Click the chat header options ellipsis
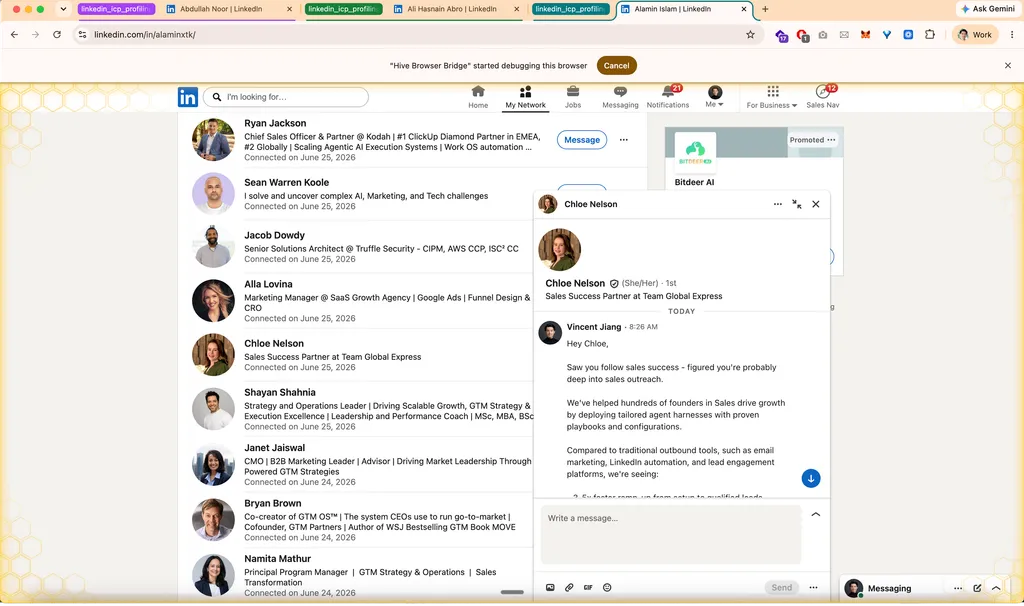The image size is (1024, 606). click(777, 204)
